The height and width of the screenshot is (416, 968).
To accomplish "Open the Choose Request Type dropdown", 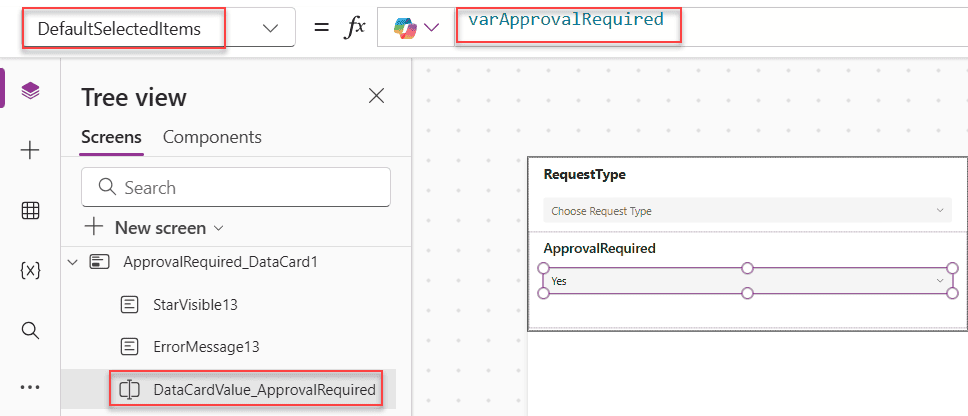I will [x=748, y=210].
